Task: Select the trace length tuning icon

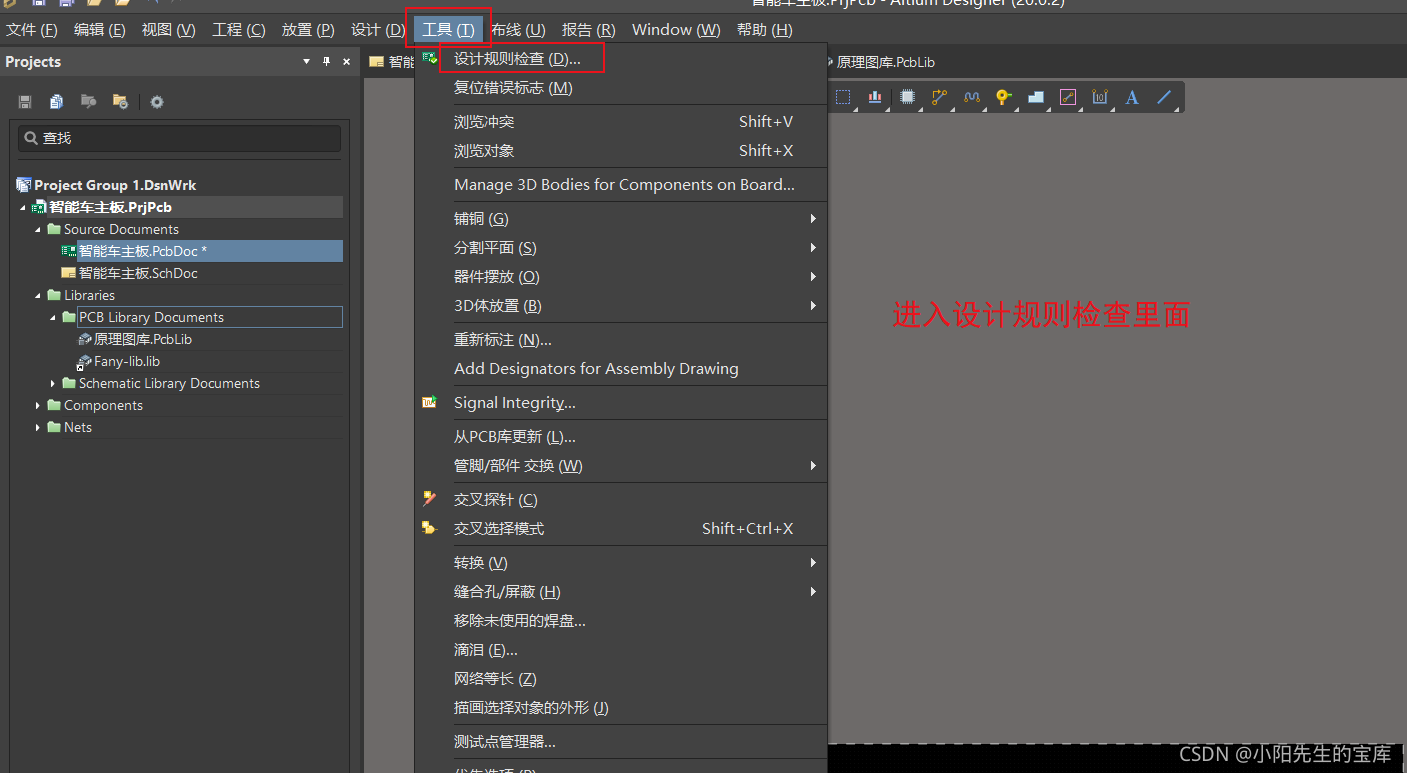Action: click(x=971, y=97)
